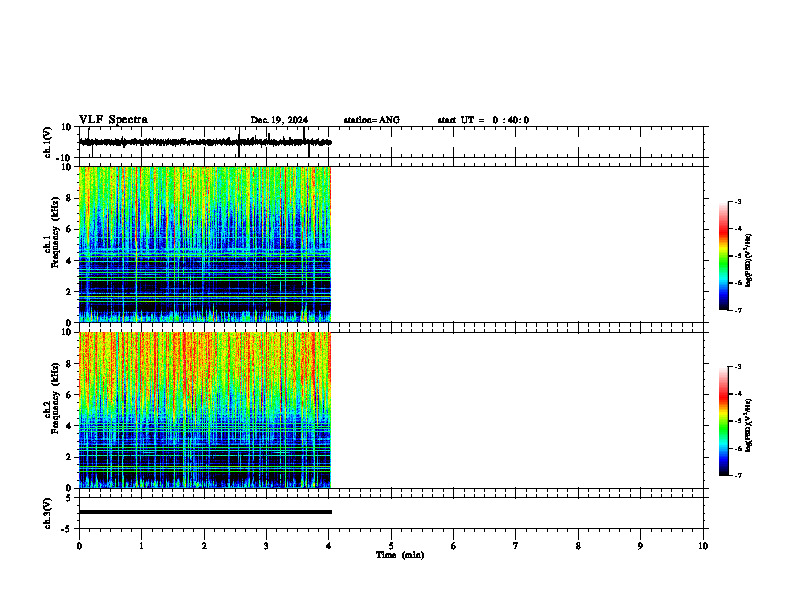
Task: Select the 'Time (min)' axis label
Action: point(400,555)
